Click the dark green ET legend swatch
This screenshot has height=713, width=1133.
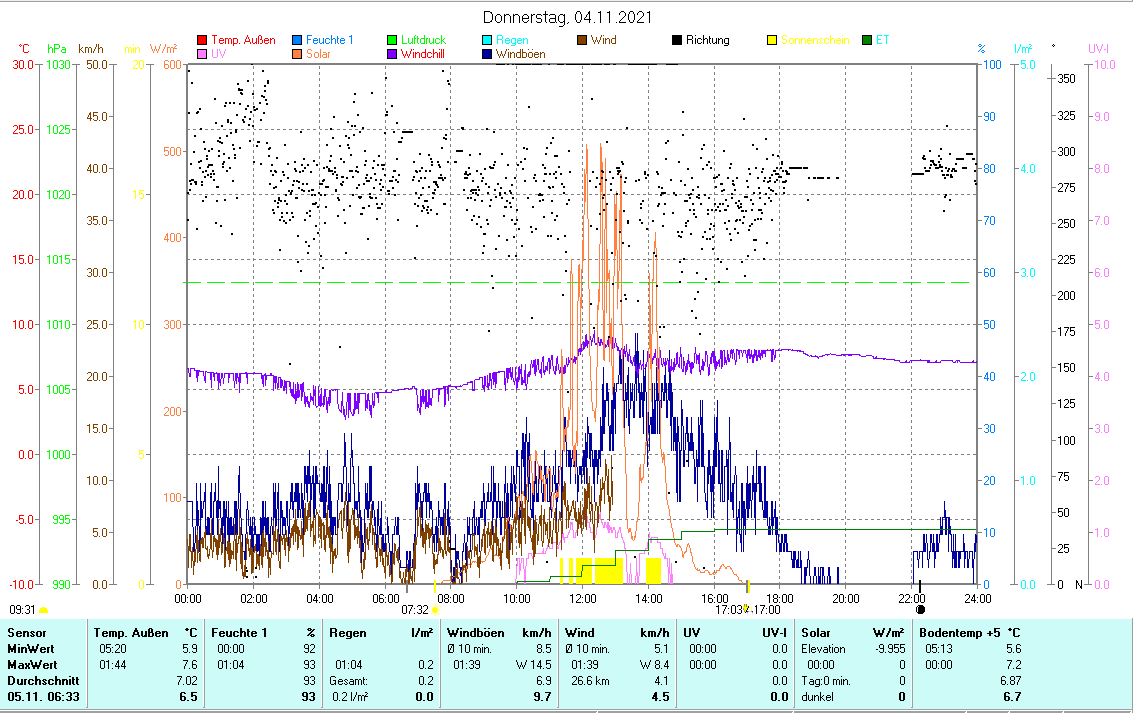[867, 40]
